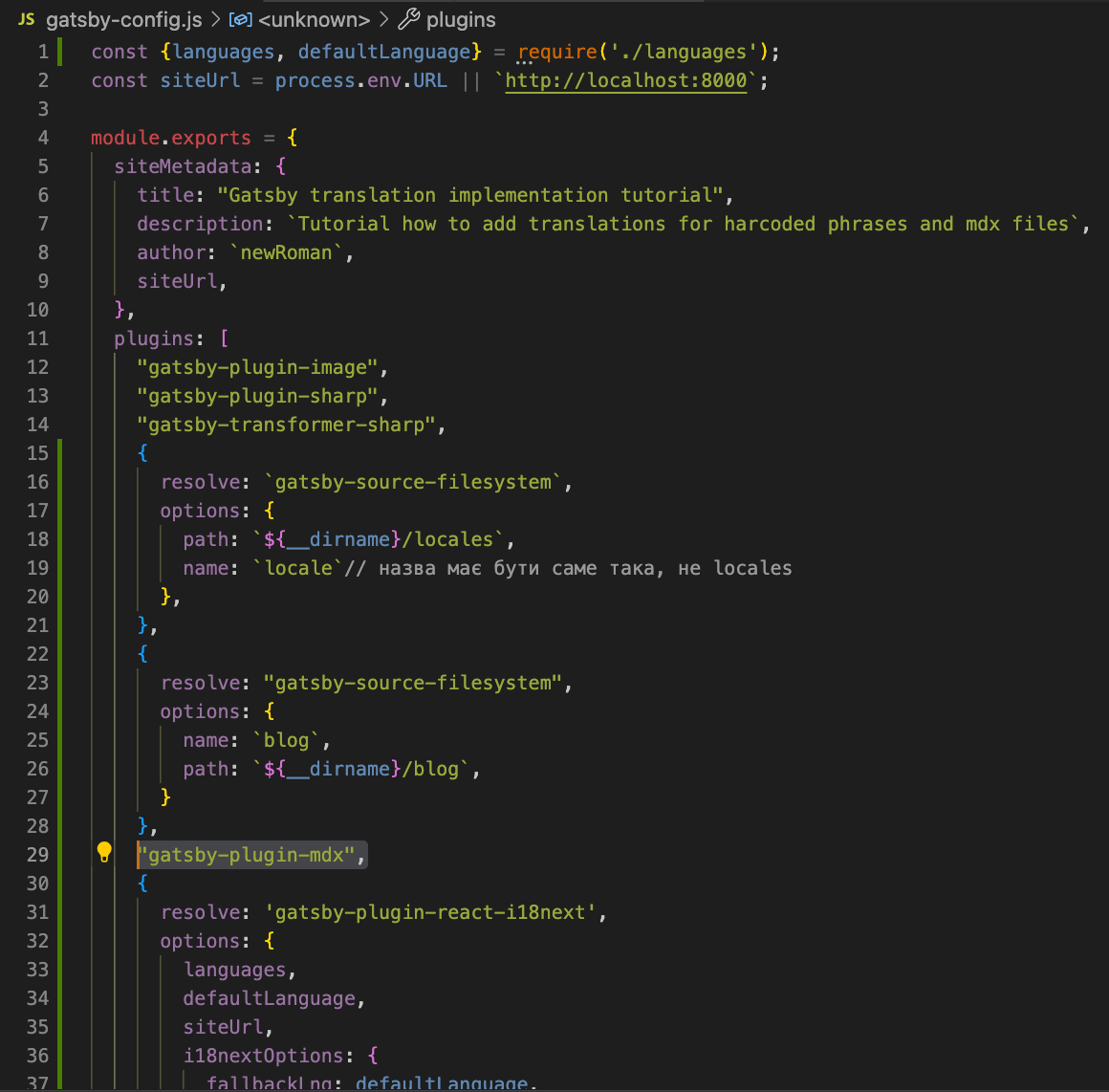This screenshot has height=1092, width=1109.
Task: Click the wrench icon beside plugins breadcrumb
Action: (x=409, y=19)
